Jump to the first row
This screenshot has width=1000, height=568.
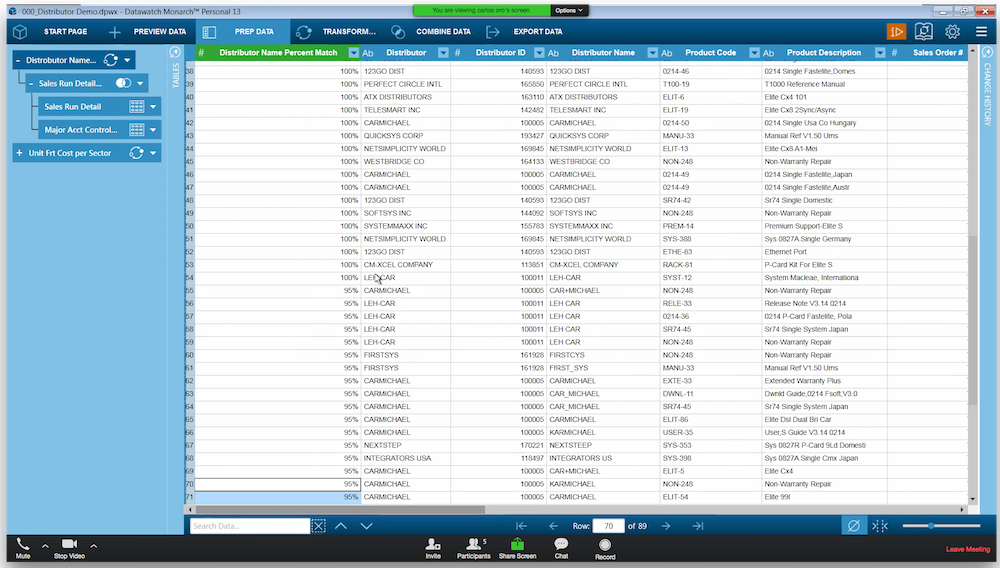[x=521, y=526]
